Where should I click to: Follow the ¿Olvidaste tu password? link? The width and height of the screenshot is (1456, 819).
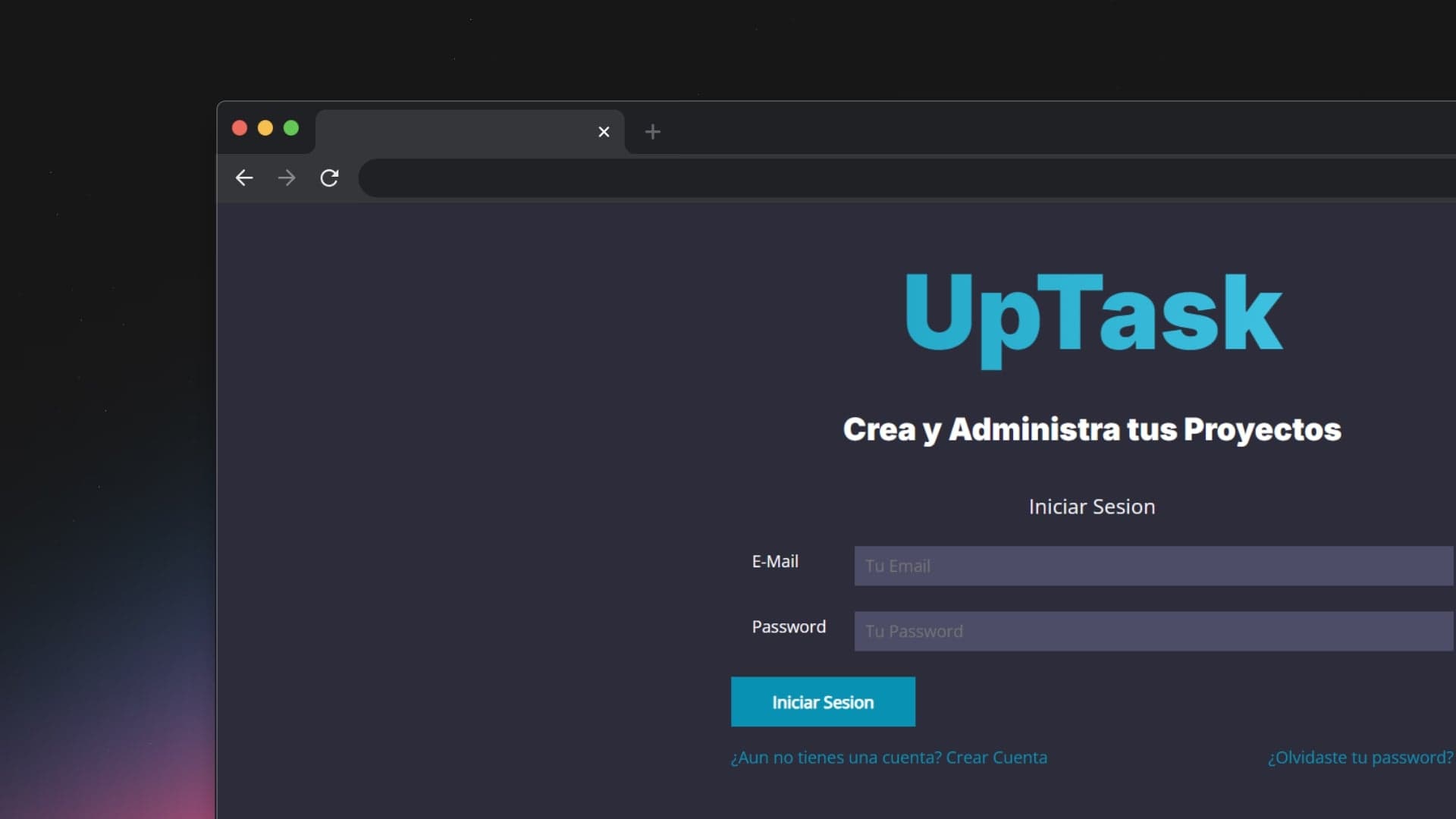coord(1360,758)
